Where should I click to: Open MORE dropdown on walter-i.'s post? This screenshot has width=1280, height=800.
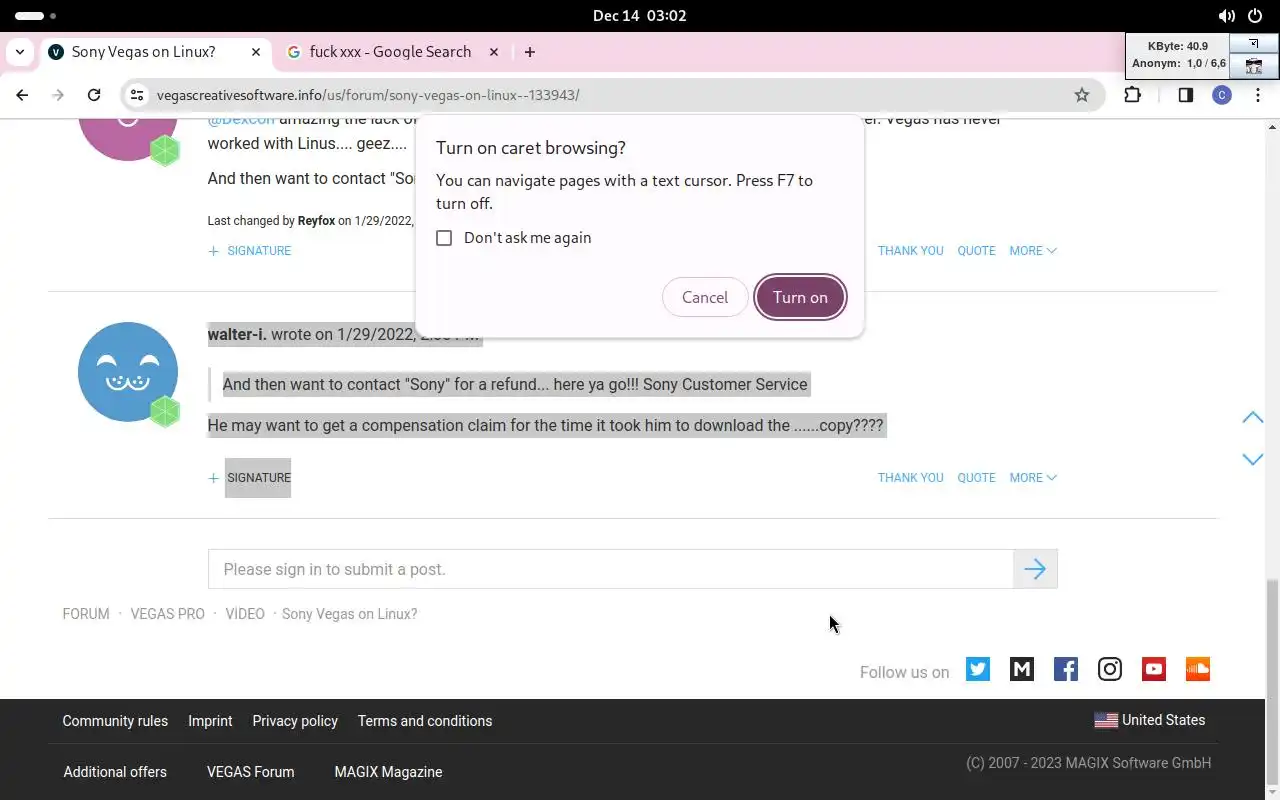click(1033, 478)
